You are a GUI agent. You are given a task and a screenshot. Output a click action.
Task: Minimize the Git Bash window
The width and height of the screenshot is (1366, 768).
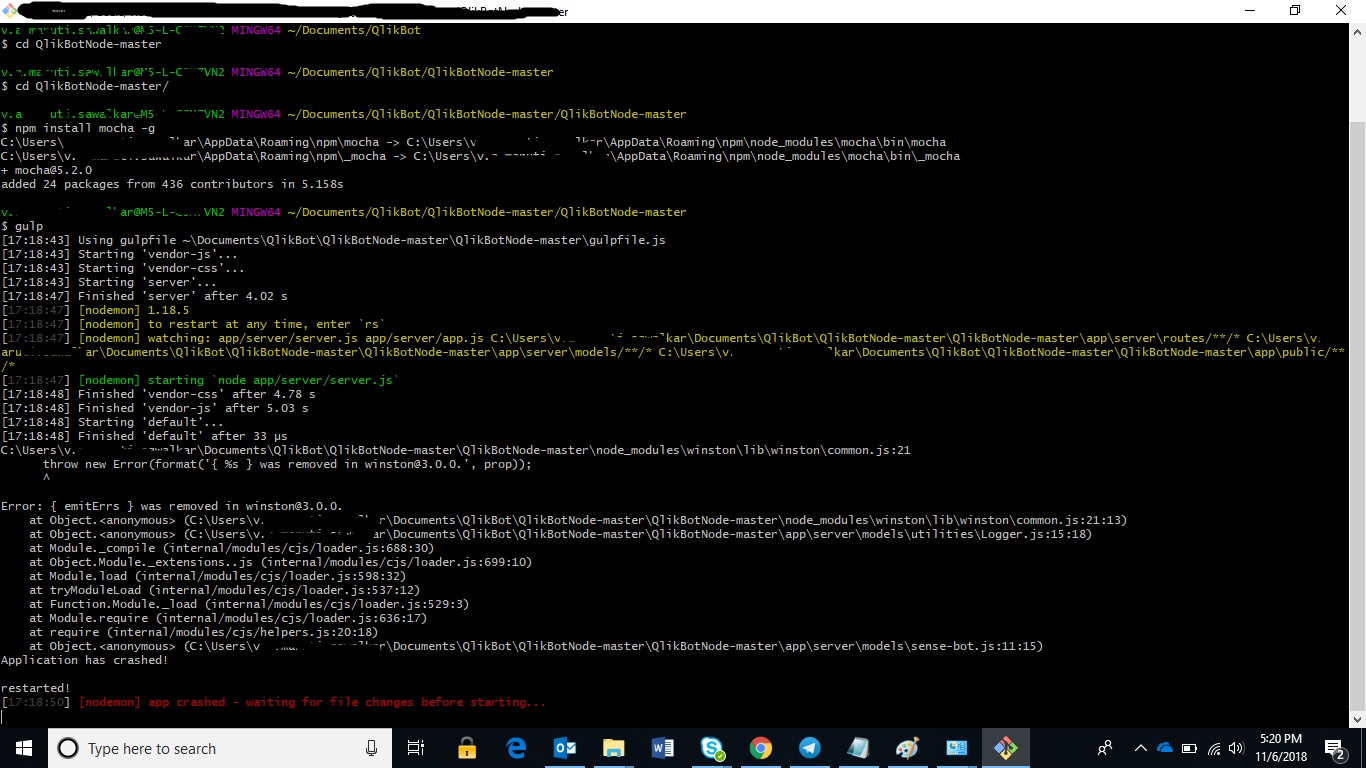coord(1249,11)
